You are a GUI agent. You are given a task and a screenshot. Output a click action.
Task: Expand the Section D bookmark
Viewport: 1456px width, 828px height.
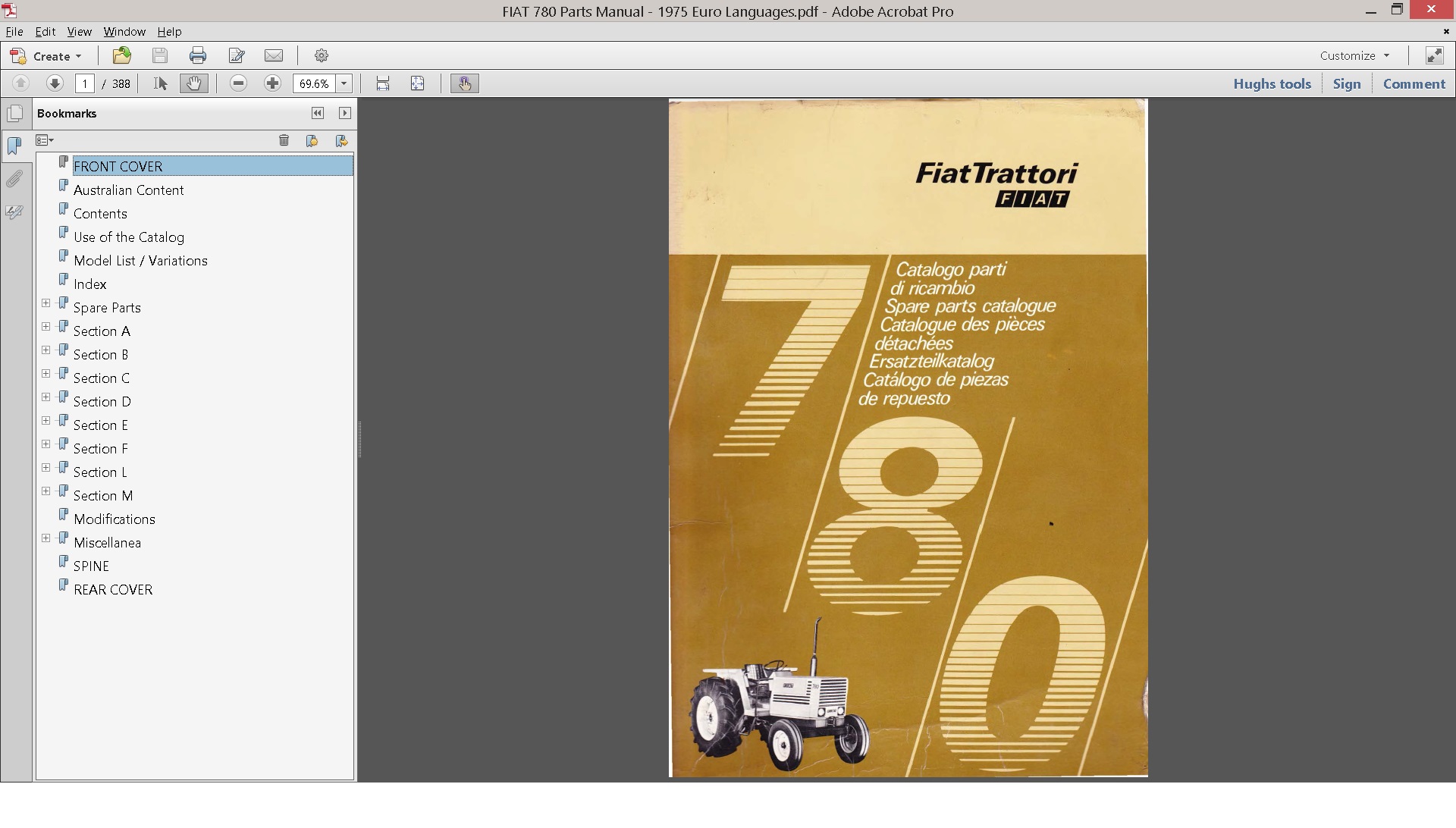(45, 397)
